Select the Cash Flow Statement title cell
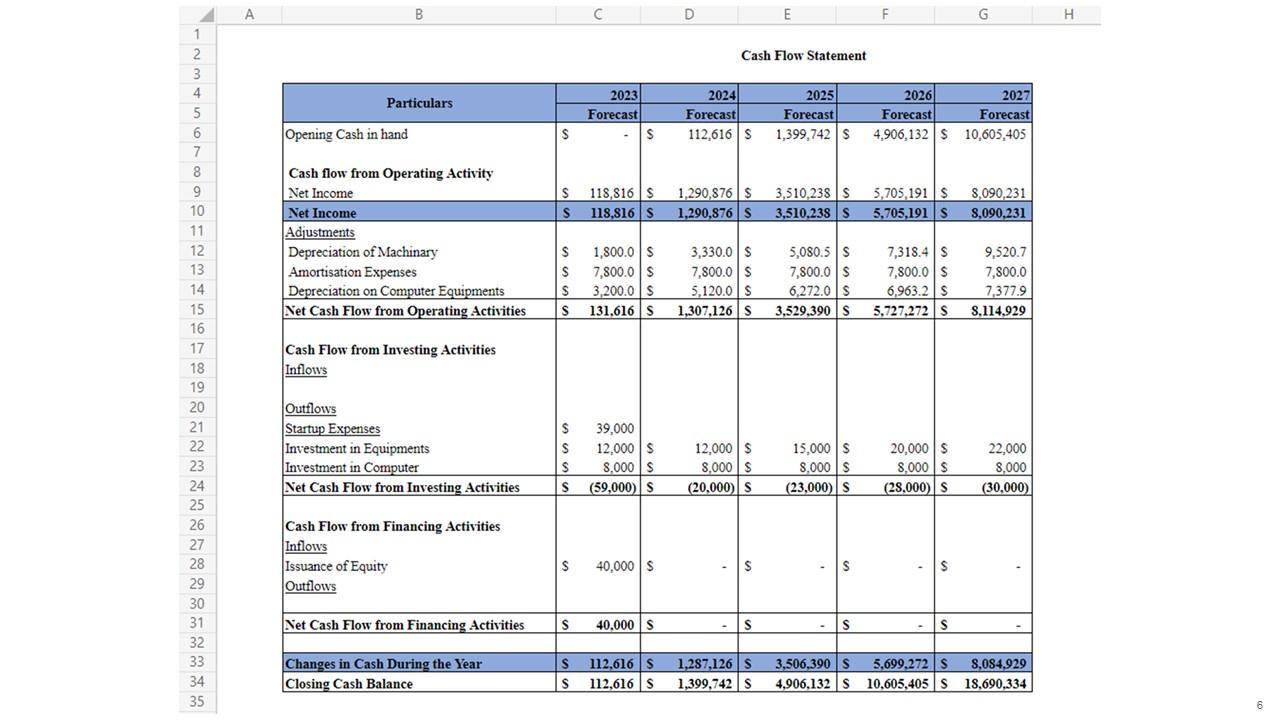The image size is (1280, 720). pos(803,56)
